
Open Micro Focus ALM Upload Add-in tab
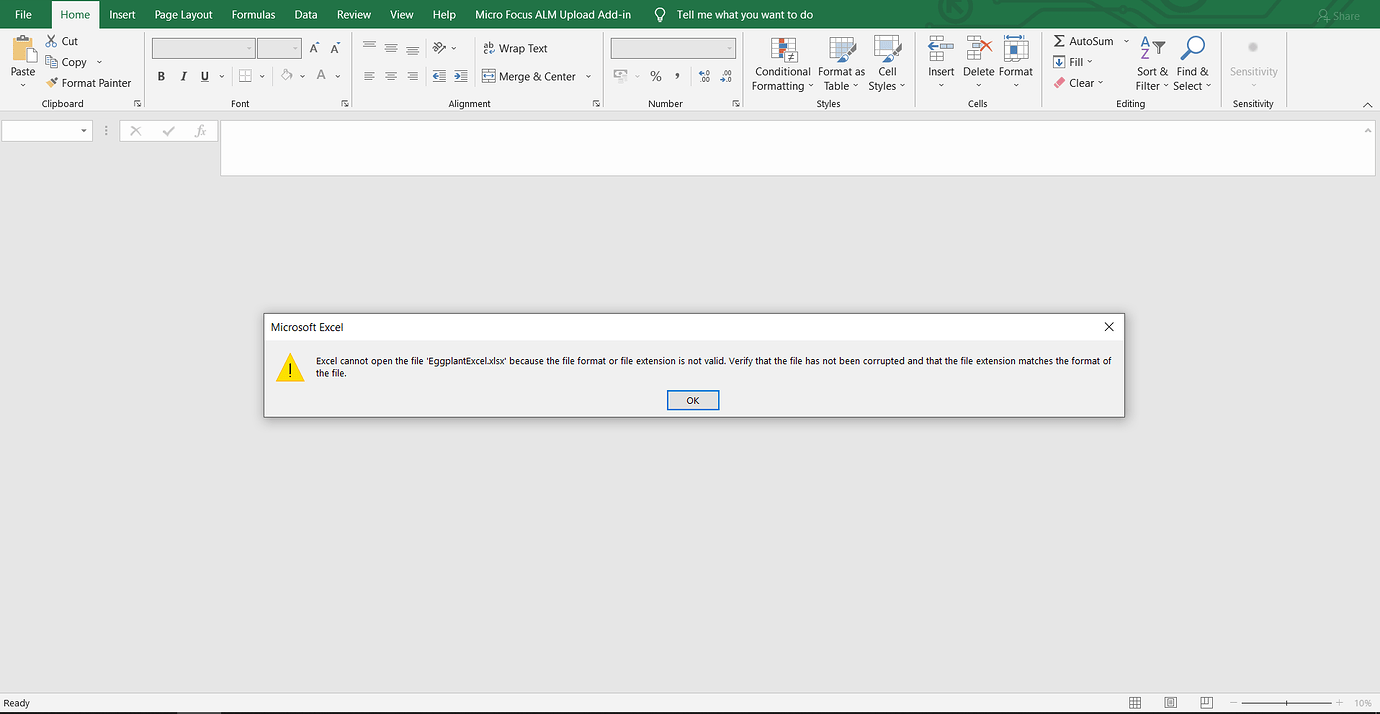coord(553,15)
